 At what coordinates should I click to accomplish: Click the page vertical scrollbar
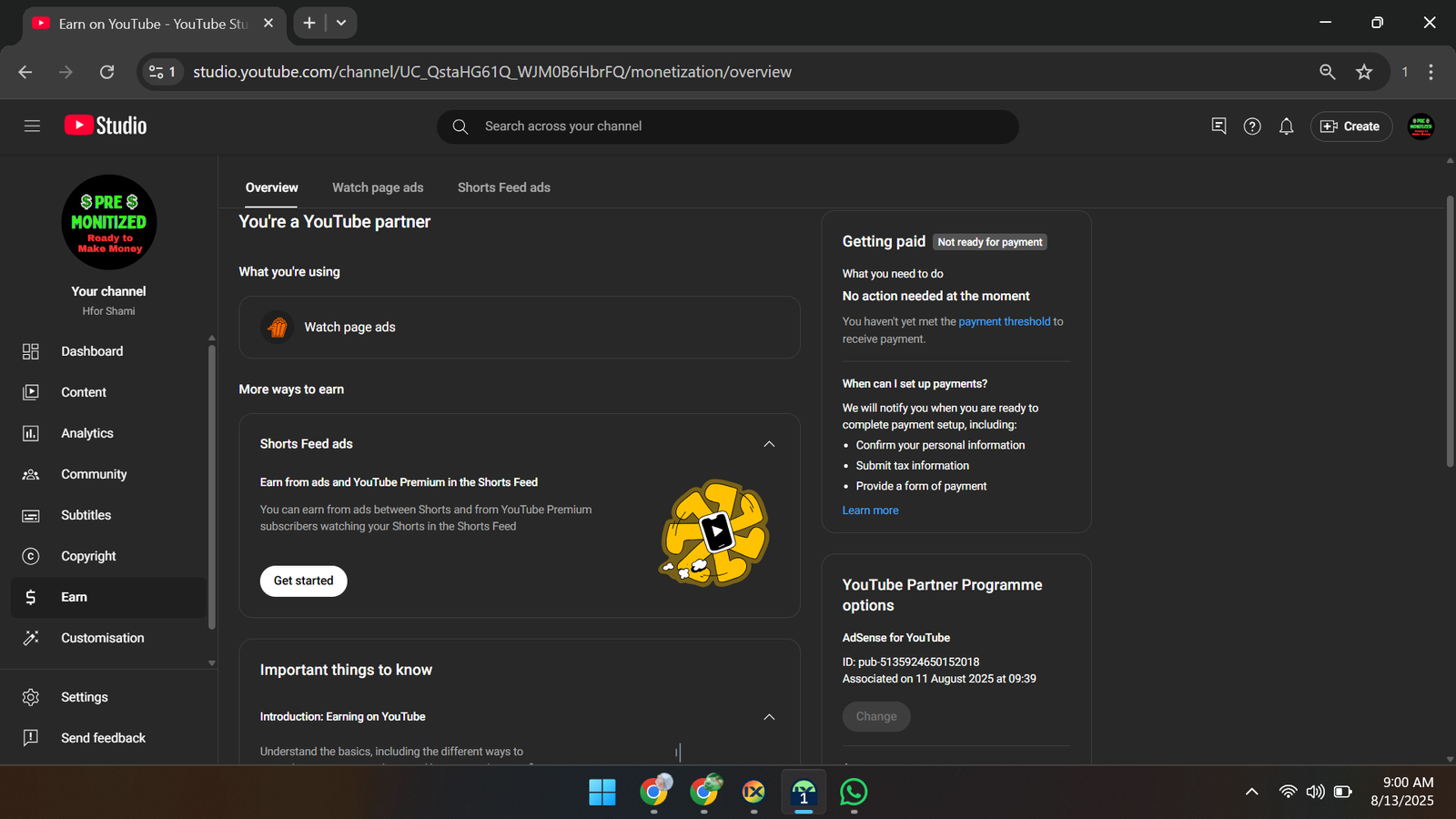(x=1450, y=332)
